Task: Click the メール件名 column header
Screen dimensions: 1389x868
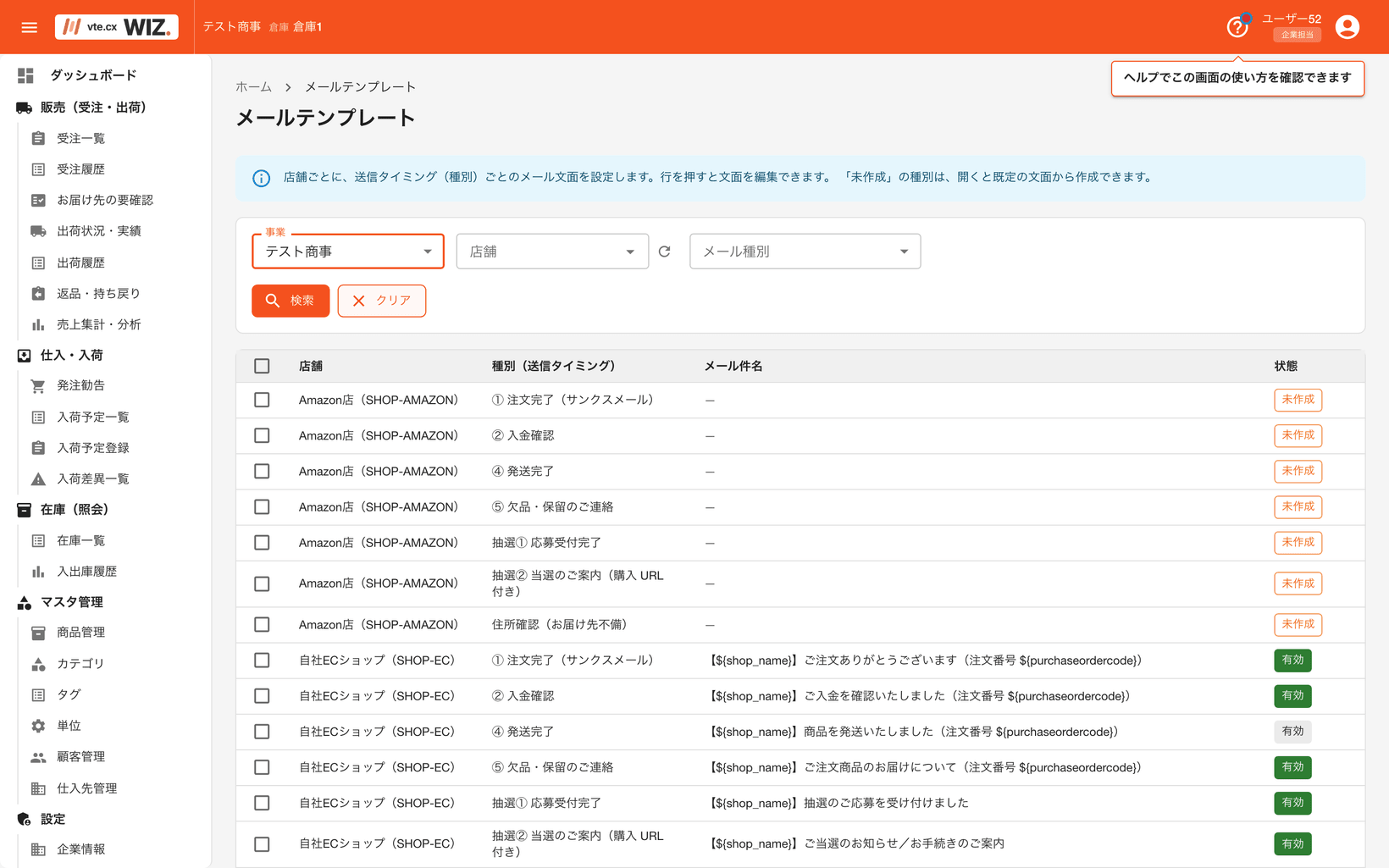Action: coord(733,366)
